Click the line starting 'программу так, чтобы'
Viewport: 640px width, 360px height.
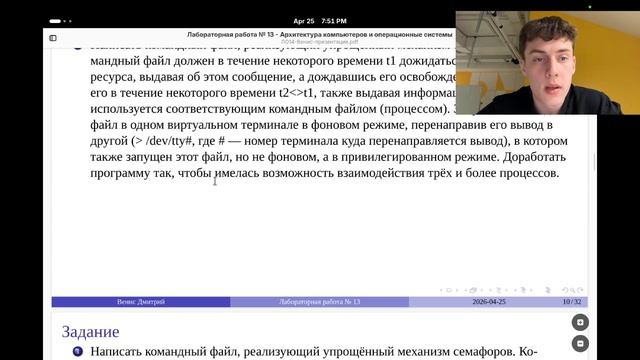[x=324, y=173]
